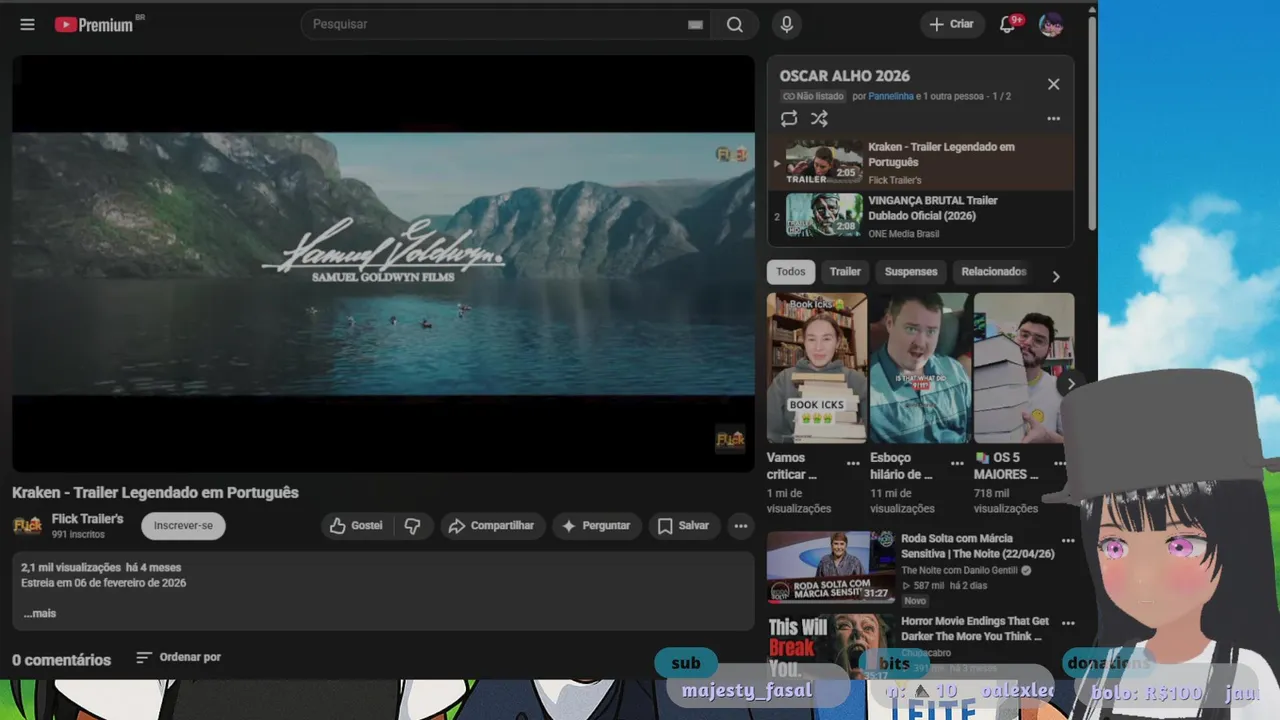Toggle playlist shuffle
This screenshot has width=1280, height=720.
[x=819, y=118]
